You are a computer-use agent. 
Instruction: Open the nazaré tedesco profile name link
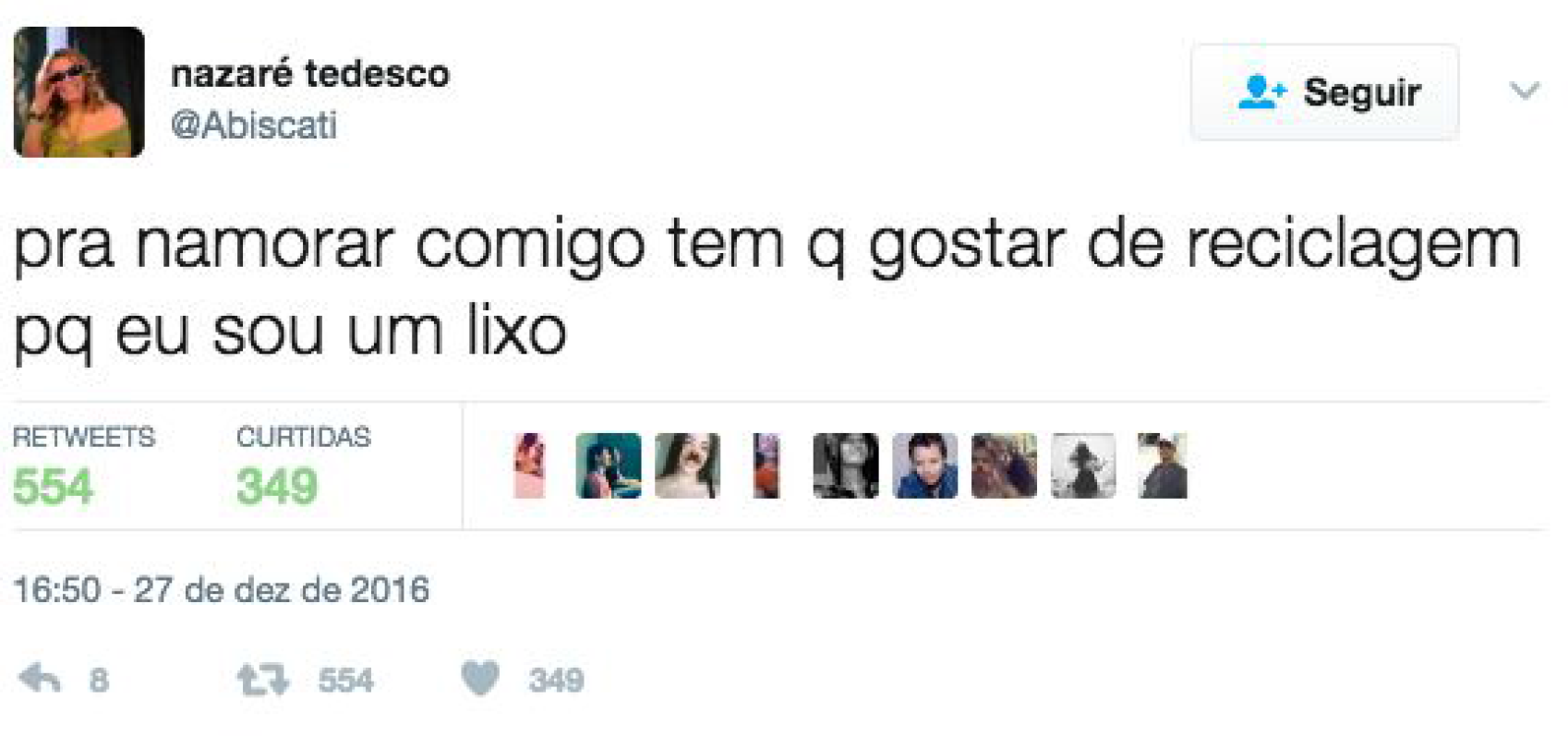coord(310,73)
